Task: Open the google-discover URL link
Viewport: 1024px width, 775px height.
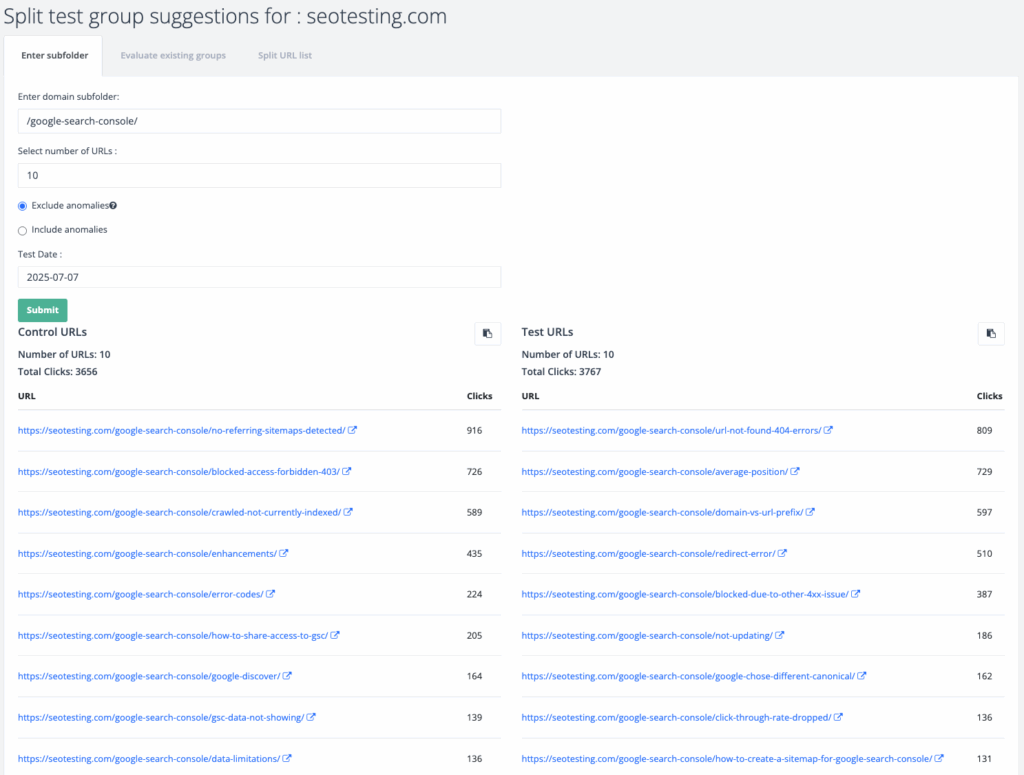Action: [149, 676]
